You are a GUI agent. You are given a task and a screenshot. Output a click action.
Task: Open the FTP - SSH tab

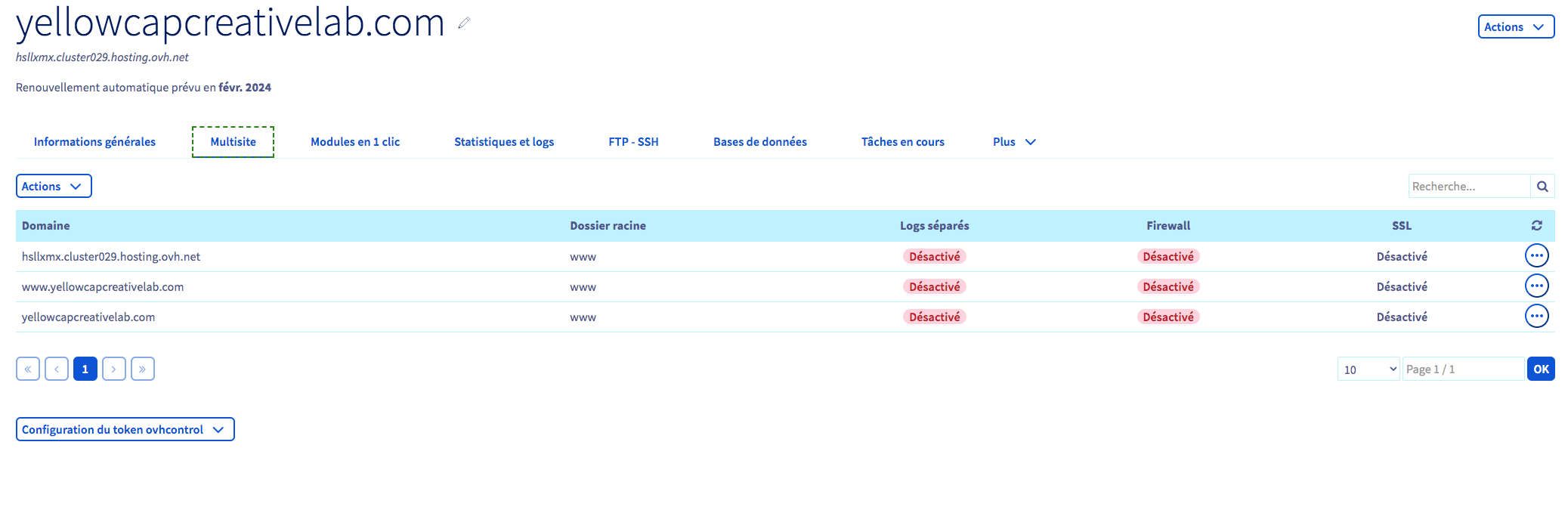tap(633, 142)
